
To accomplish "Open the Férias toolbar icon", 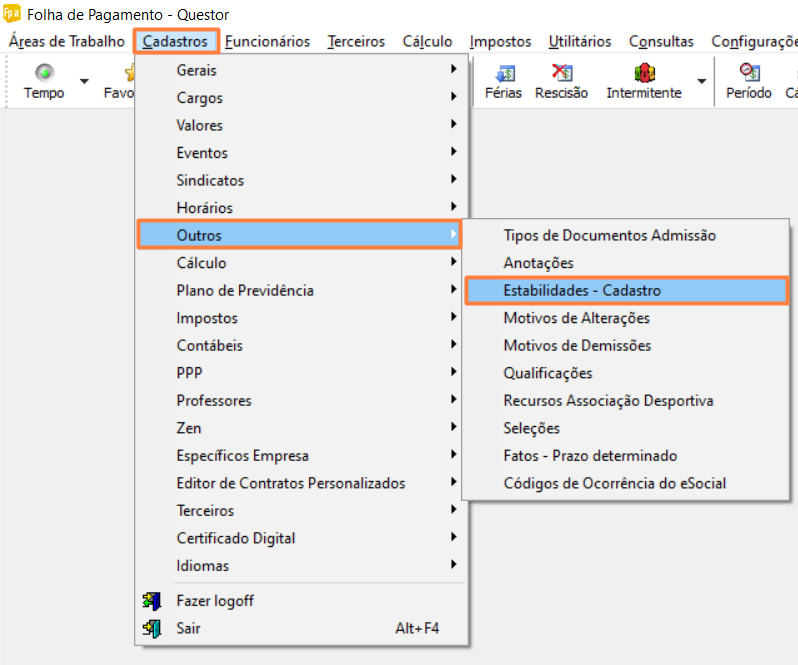I will click(x=504, y=73).
